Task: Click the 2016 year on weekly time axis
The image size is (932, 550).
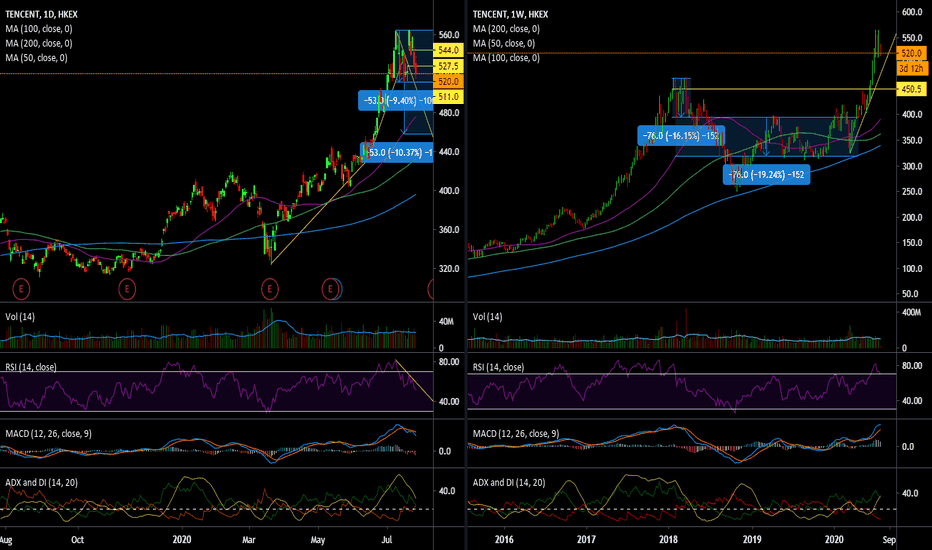Action: pyautogui.click(x=504, y=540)
